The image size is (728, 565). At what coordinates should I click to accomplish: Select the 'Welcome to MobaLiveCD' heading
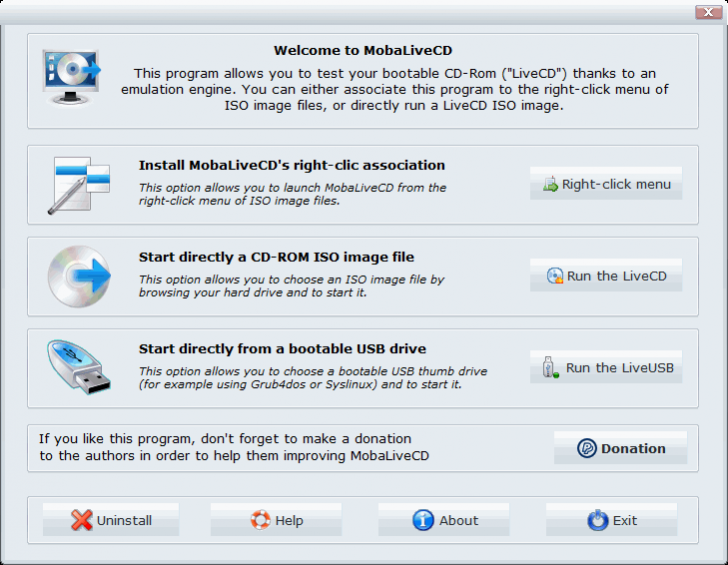(x=363, y=50)
